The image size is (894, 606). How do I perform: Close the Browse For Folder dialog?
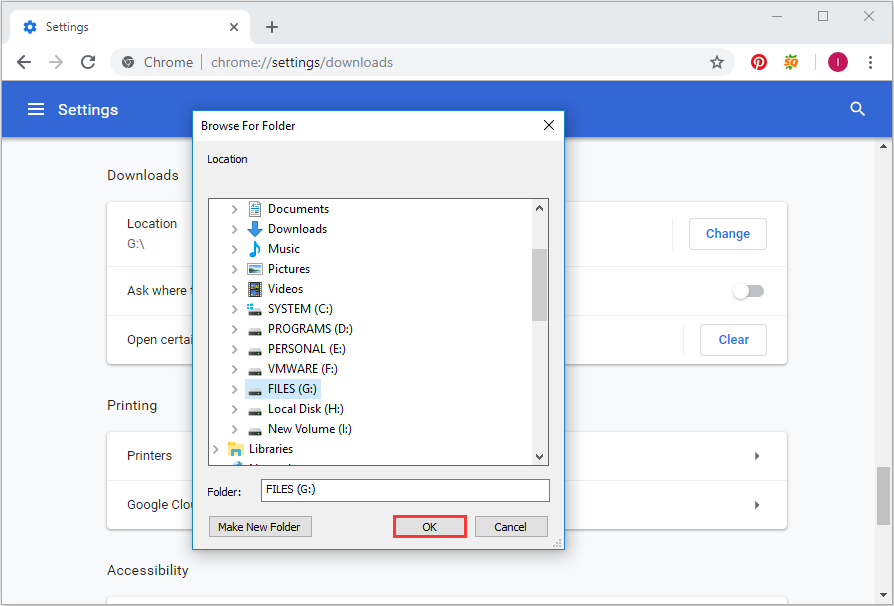(x=548, y=125)
